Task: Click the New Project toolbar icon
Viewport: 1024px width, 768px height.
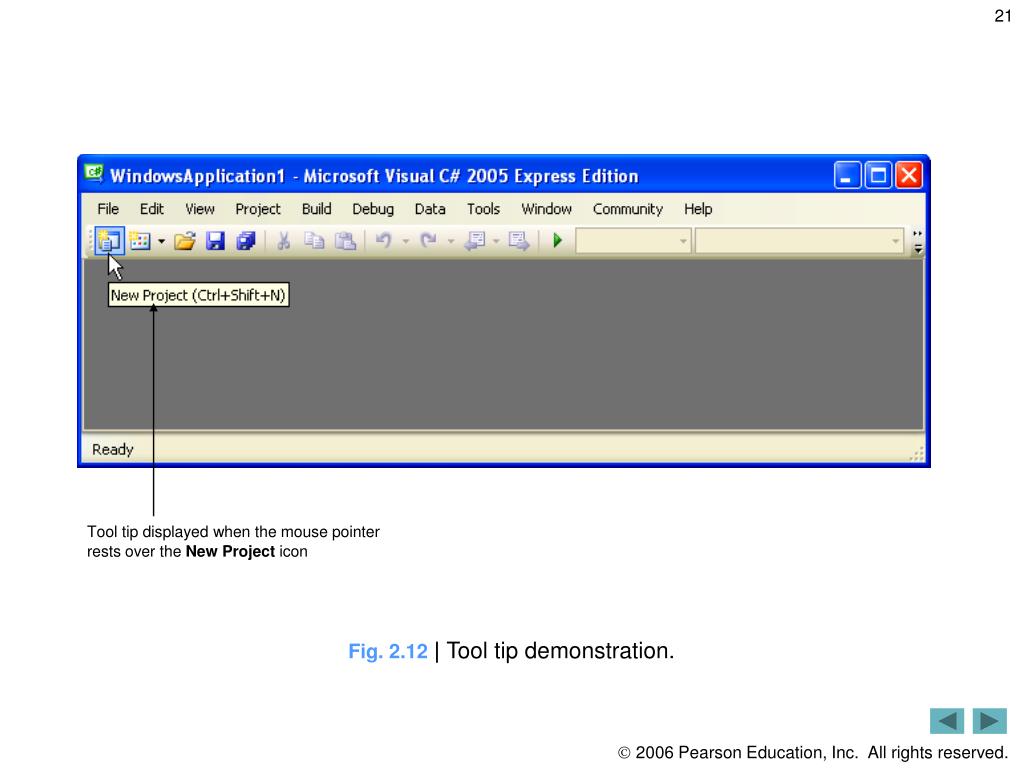Action: coord(109,241)
